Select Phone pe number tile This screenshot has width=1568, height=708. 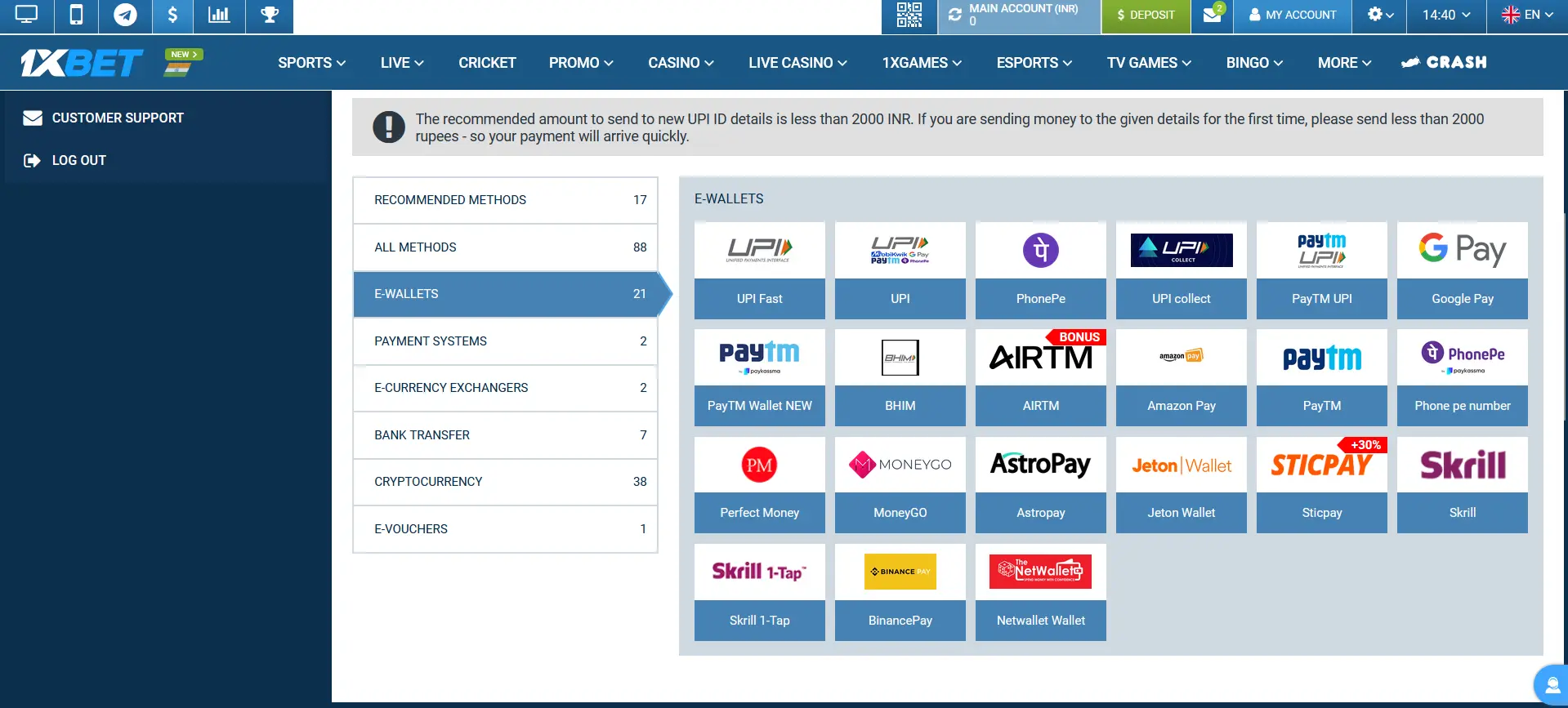(x=1463, y=377)
